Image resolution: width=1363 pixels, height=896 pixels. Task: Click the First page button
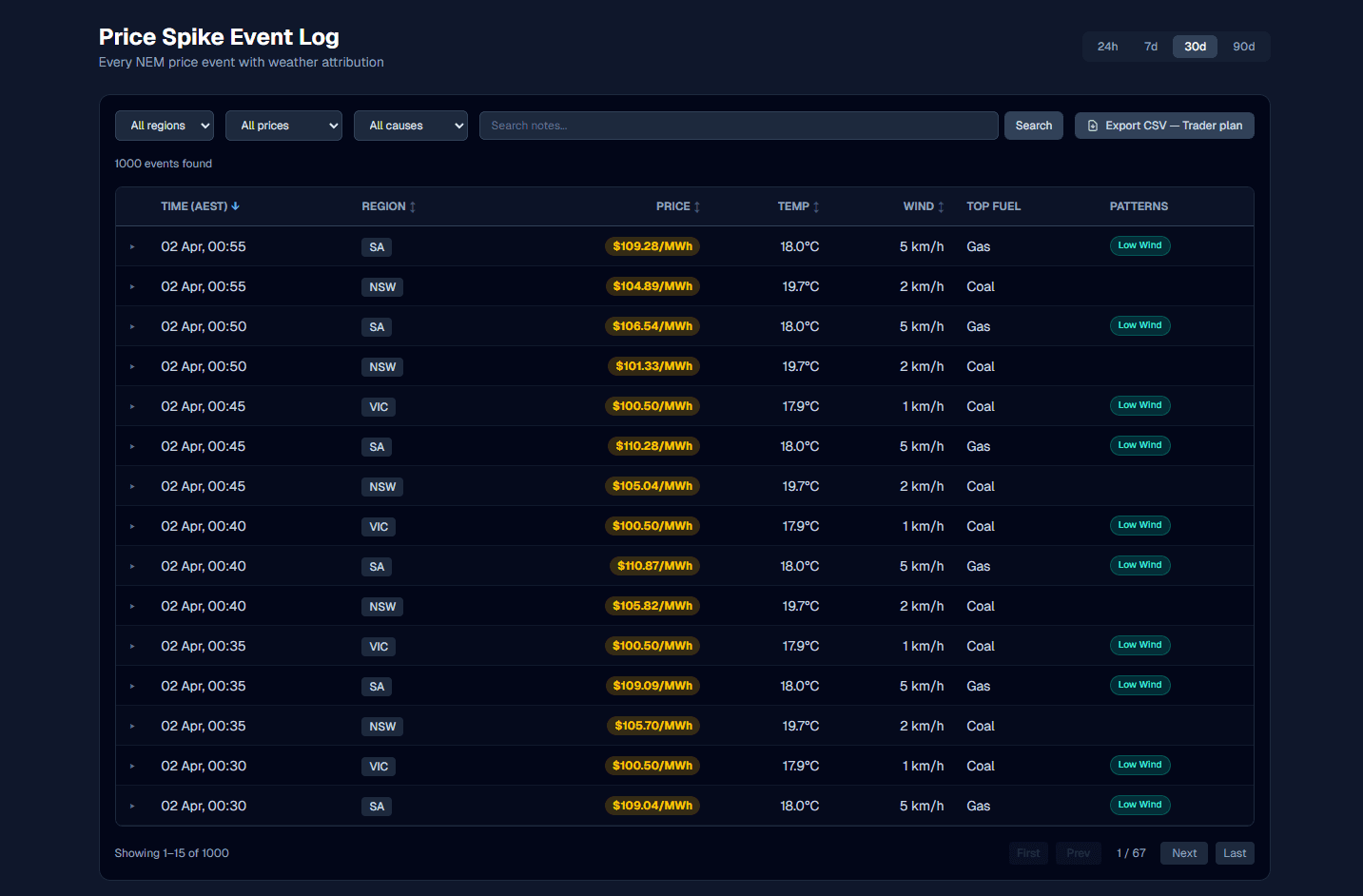coord(1028,853)
